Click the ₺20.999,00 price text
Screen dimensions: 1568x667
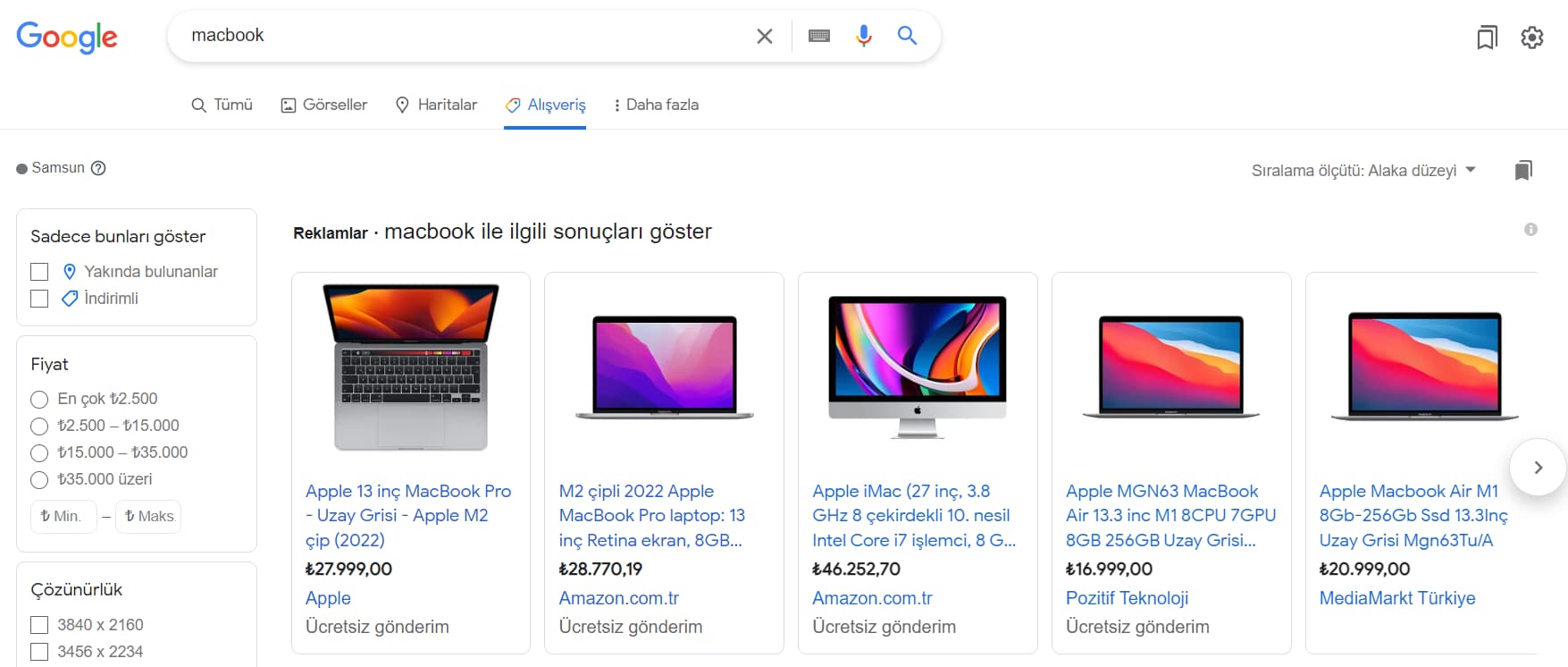1364,570
